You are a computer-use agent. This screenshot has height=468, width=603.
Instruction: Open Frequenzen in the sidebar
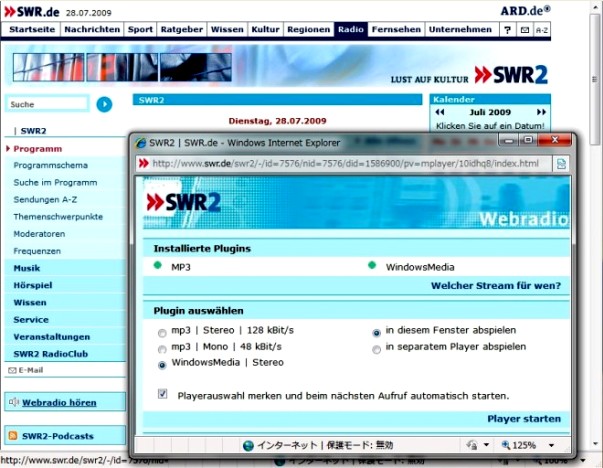coord(37,251)
